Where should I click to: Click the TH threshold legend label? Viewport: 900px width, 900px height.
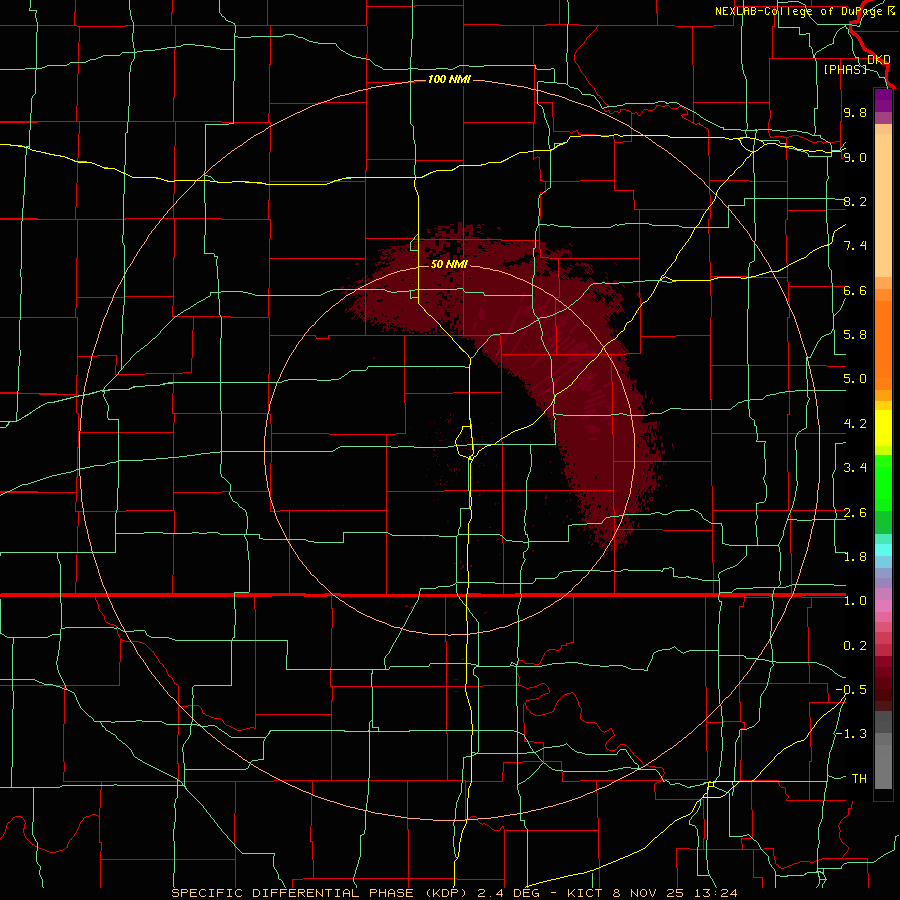coord(859,779)
